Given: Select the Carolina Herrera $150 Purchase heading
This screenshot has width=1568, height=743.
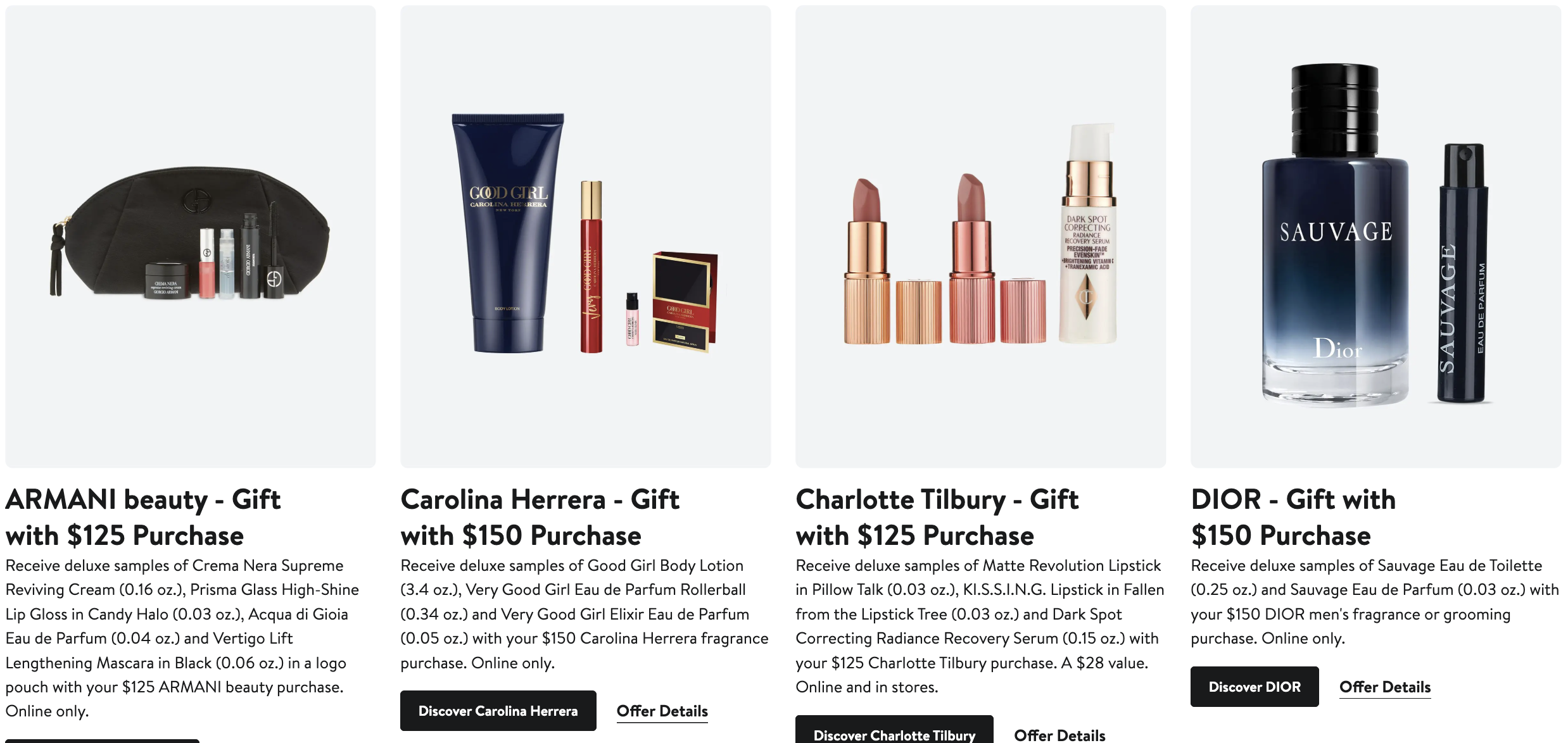Looking at the screenshot, I should pos(540,517).
